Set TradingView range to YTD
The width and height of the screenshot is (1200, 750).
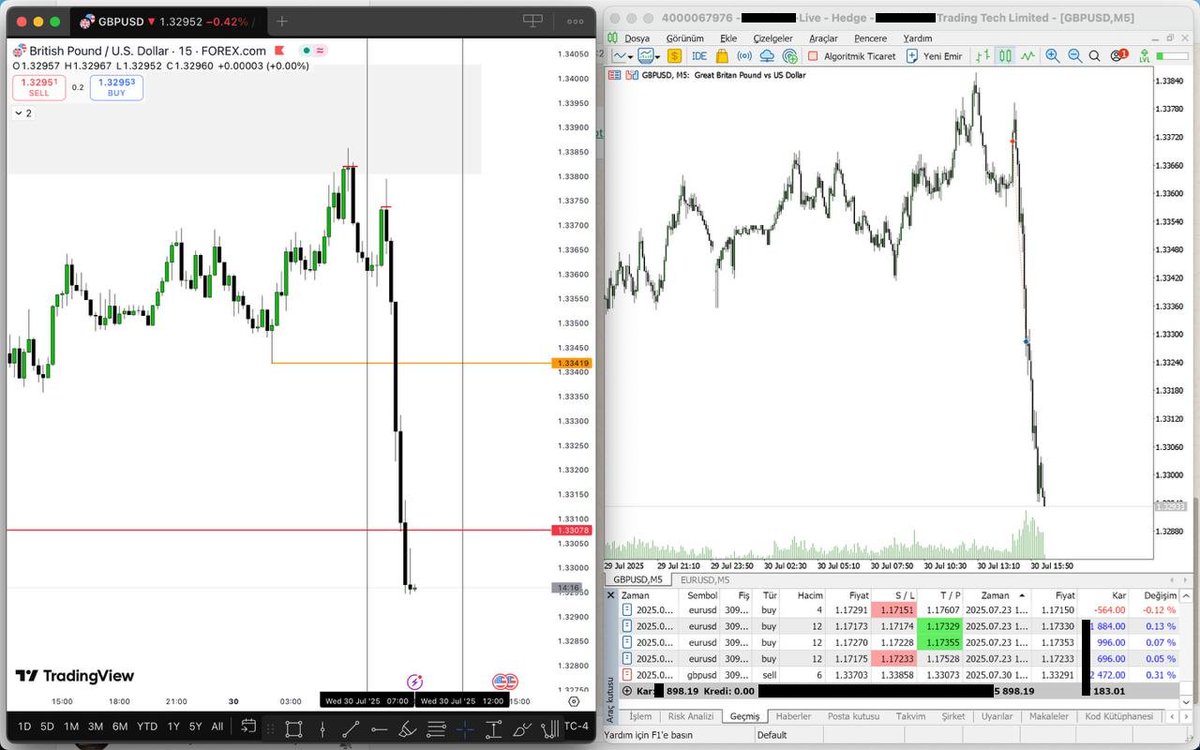147,727
